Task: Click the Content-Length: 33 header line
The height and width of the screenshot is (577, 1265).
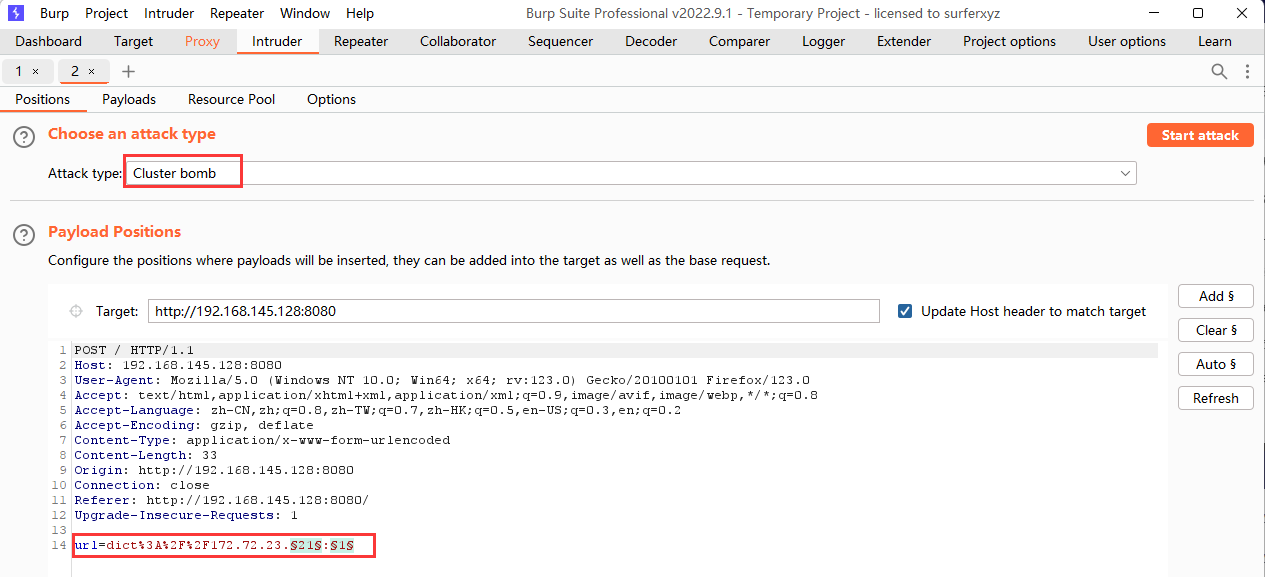Action: pyautogui.click(x=146, y=455)
